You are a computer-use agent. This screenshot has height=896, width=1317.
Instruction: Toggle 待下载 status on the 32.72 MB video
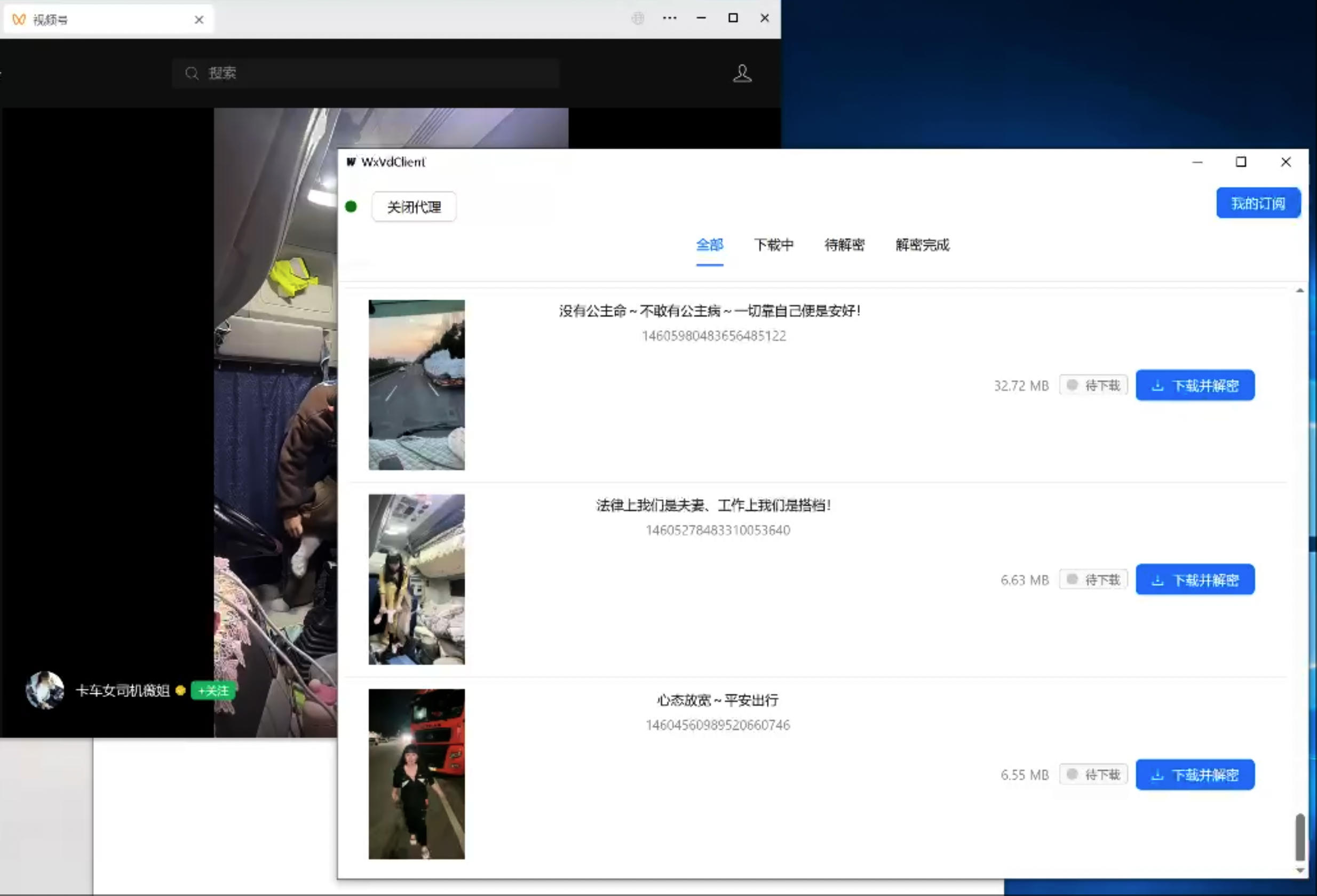[x=1093, y=385]
